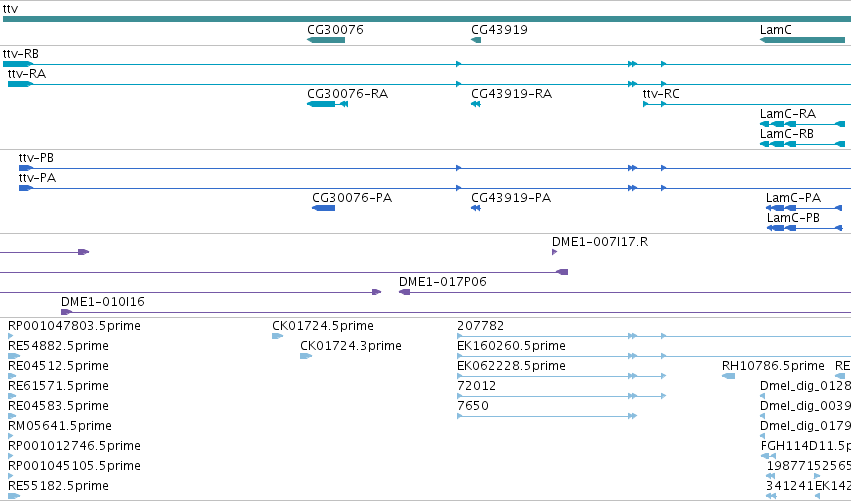Click the ttv gene label
The height and width of the screenshot is (501, 851).
10,9
